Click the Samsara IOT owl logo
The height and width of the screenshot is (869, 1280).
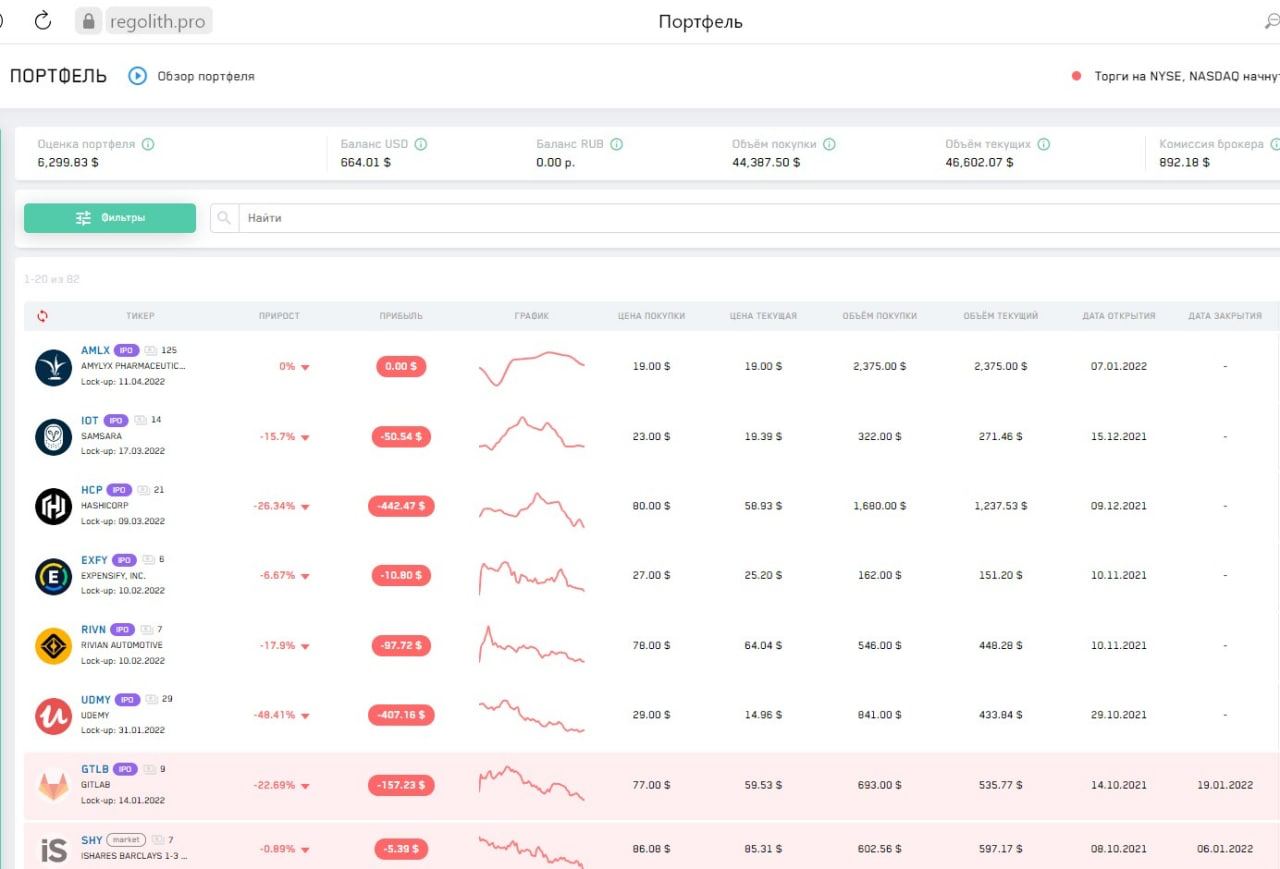53,437
